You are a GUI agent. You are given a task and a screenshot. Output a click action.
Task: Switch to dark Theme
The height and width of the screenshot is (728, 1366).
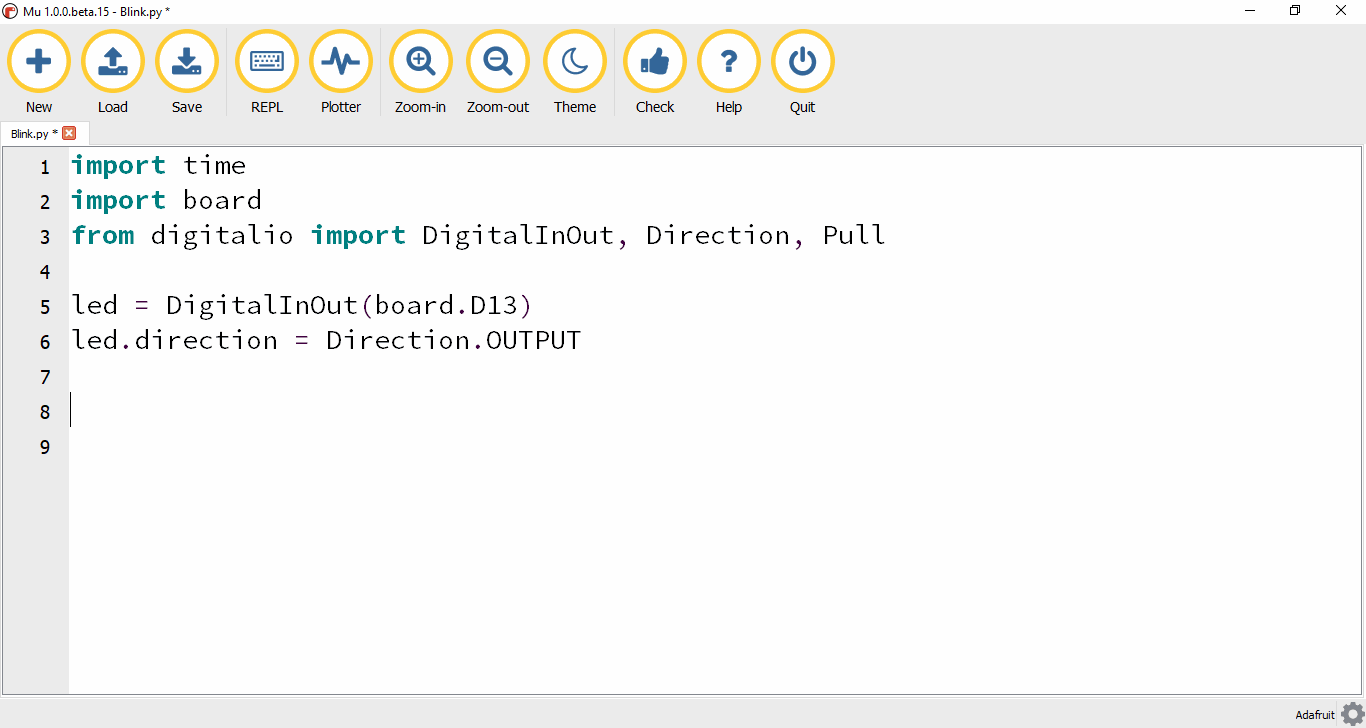pyautogui.click(x=575, y=61)
